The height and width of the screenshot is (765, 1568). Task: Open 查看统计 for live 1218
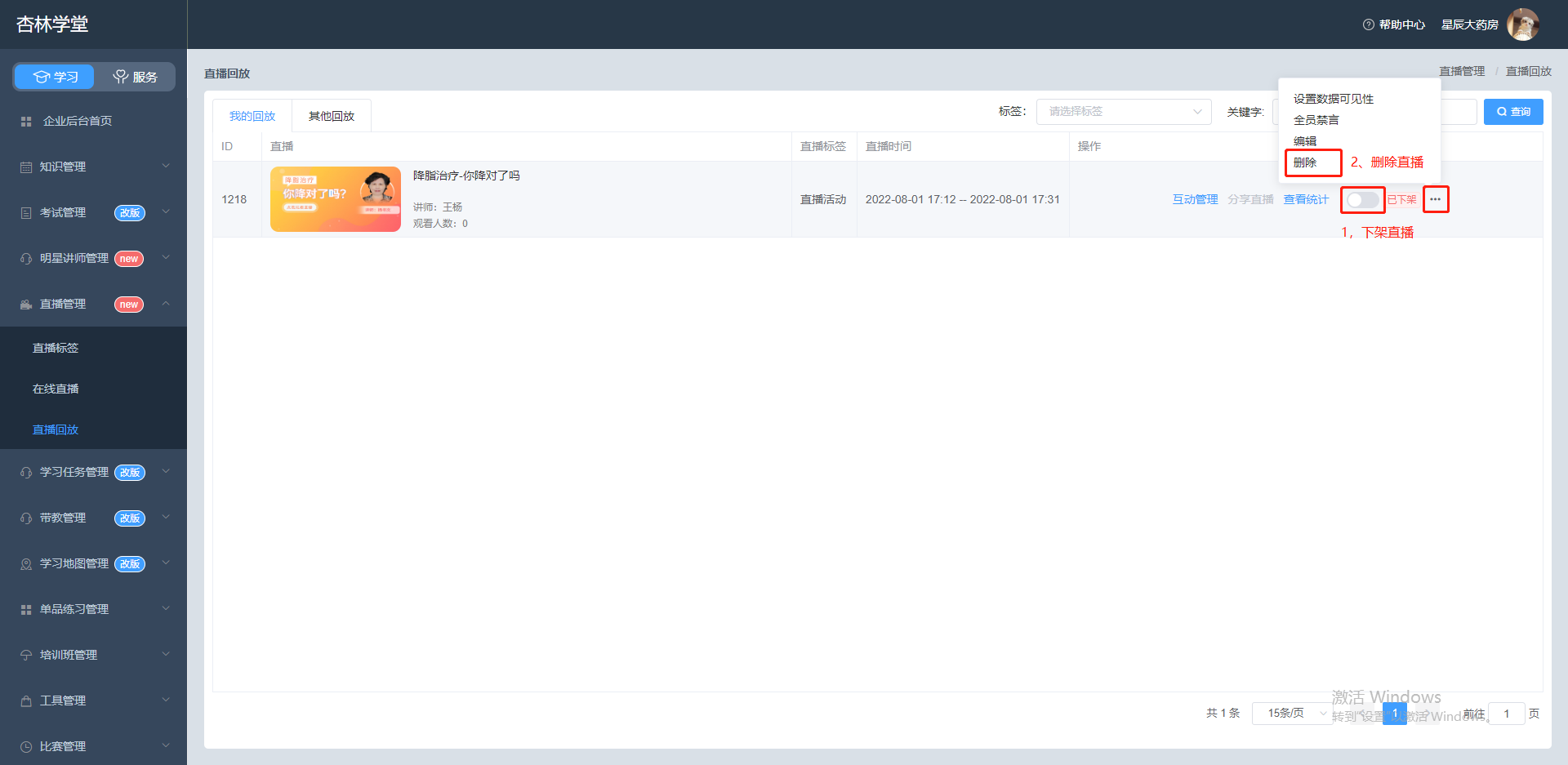click(1306, 199)
